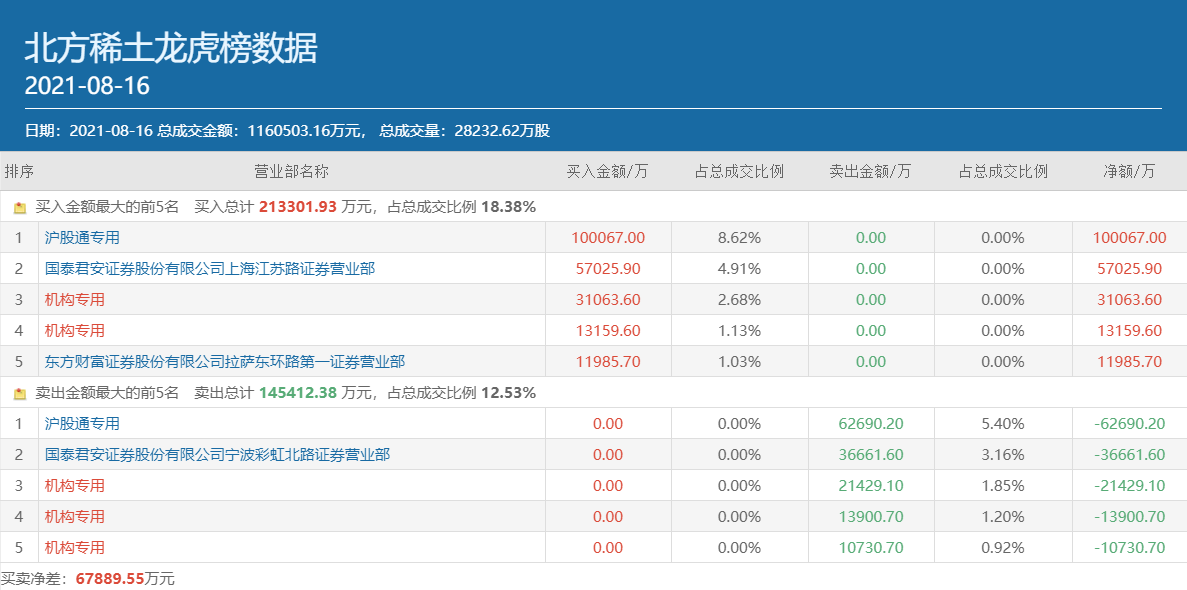Screen dimensions: 1187x590
Task: Click the 排序 column header
Action: tap(19, 171)
